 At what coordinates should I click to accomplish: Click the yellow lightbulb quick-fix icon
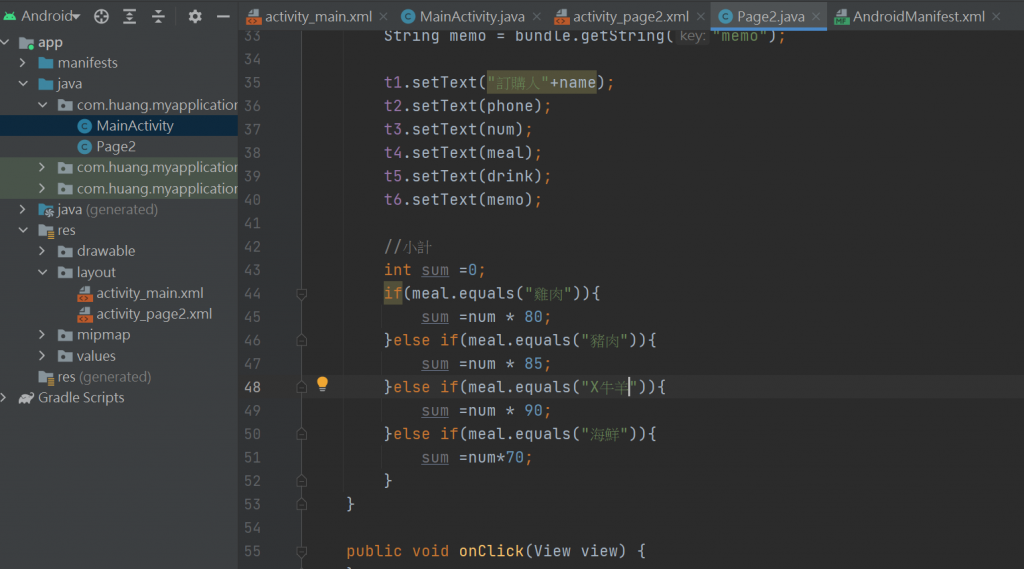(322, 384)
